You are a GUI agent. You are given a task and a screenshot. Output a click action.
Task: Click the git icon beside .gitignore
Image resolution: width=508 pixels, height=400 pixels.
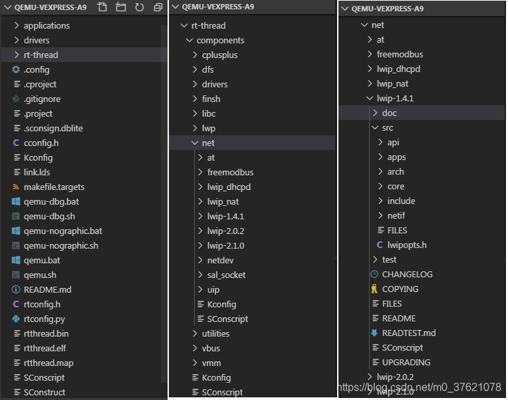coord(16,99)
